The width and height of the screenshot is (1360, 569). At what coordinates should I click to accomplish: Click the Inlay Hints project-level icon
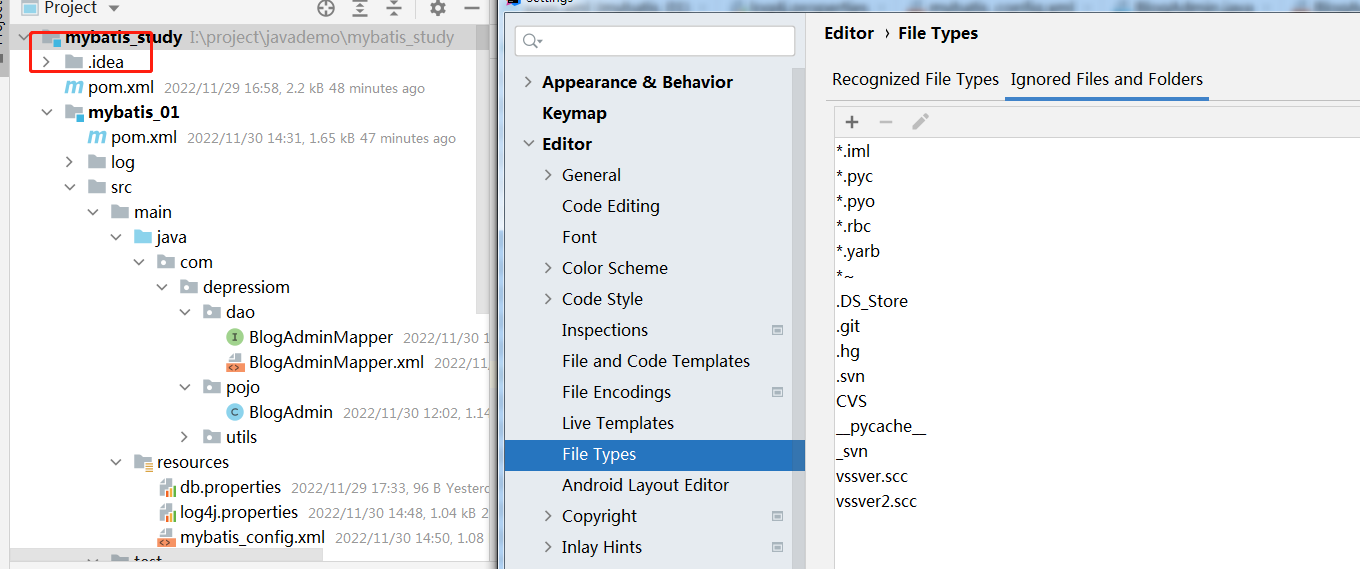click(x=777, y=547)
